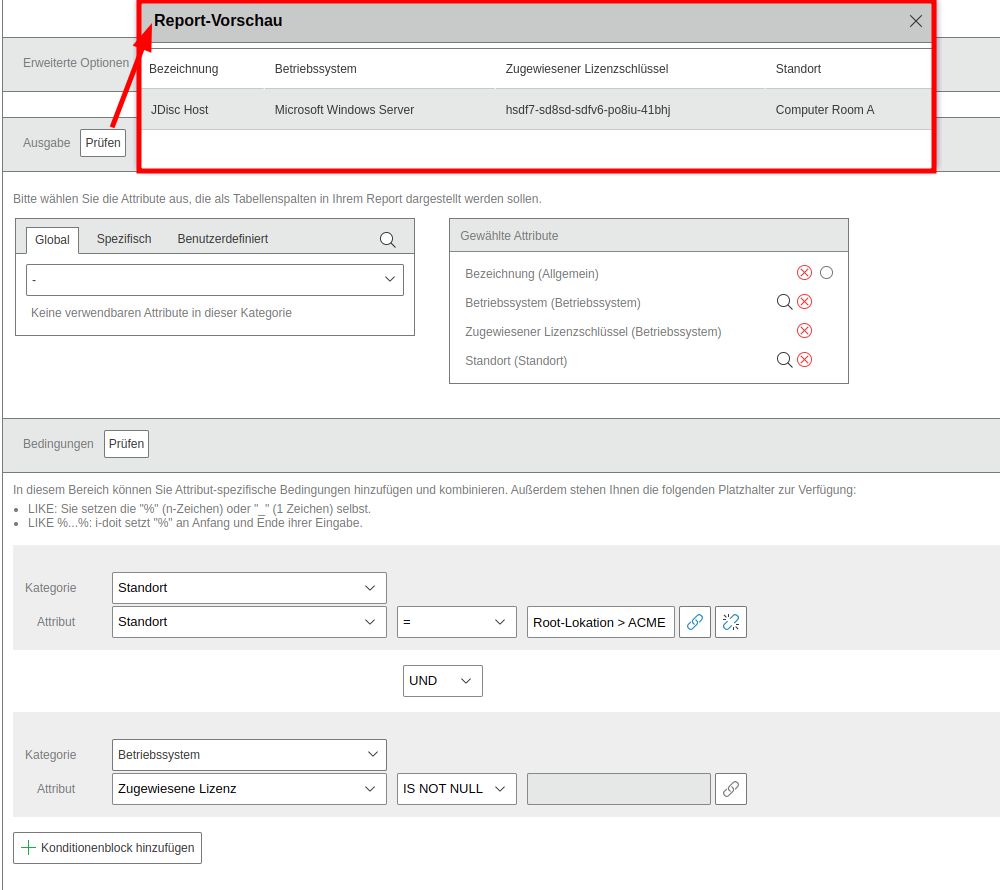Select radio button beside Bezeichnung (Allgemein)

point(826,273)
